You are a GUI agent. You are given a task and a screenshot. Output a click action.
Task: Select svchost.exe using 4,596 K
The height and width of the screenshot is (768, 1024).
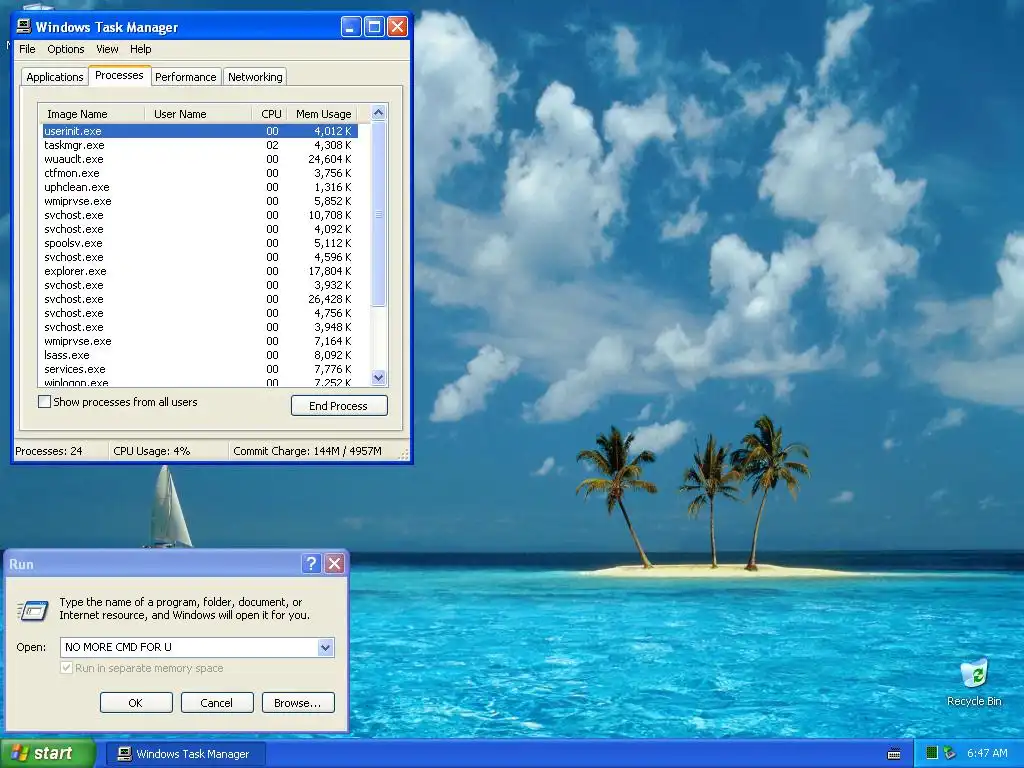pos(199,257)
